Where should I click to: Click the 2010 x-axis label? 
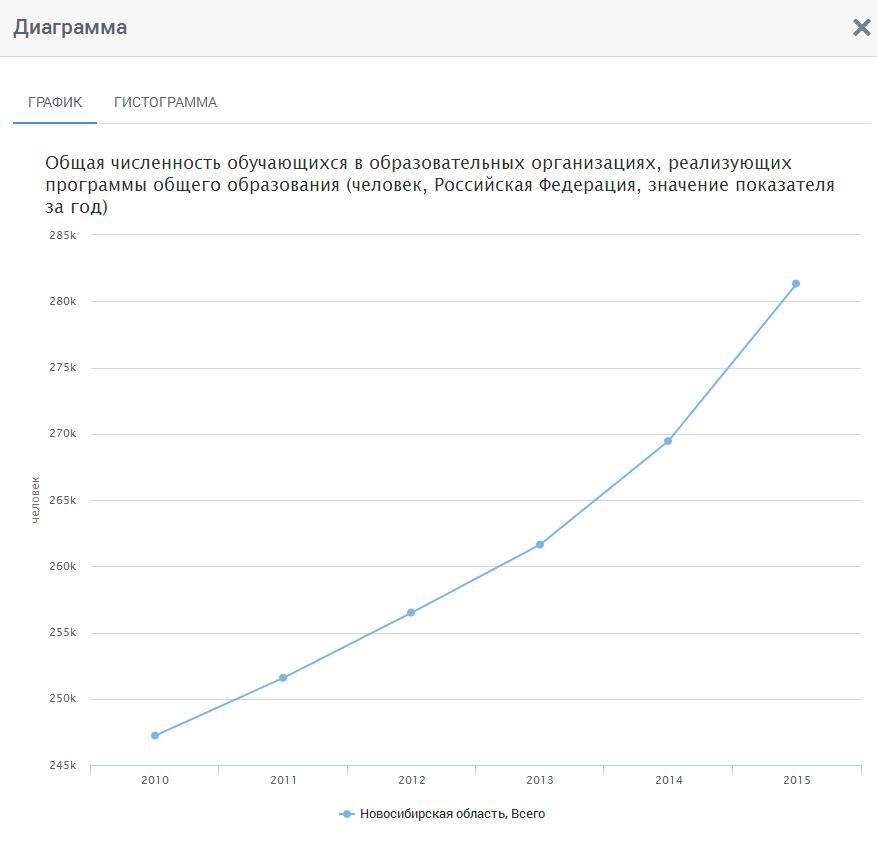(x=155, y=780)
